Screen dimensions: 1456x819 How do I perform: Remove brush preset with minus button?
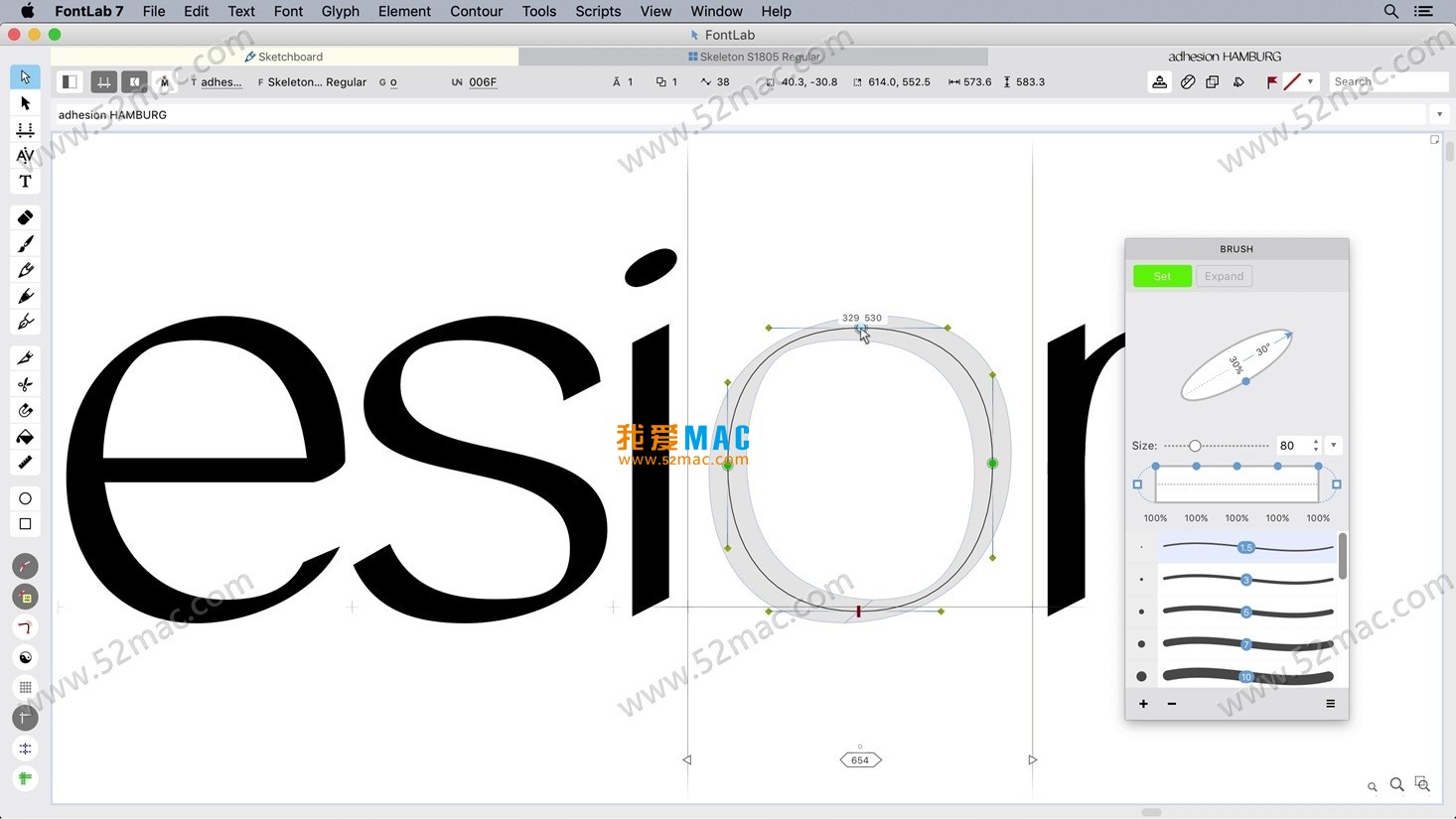1172,704
